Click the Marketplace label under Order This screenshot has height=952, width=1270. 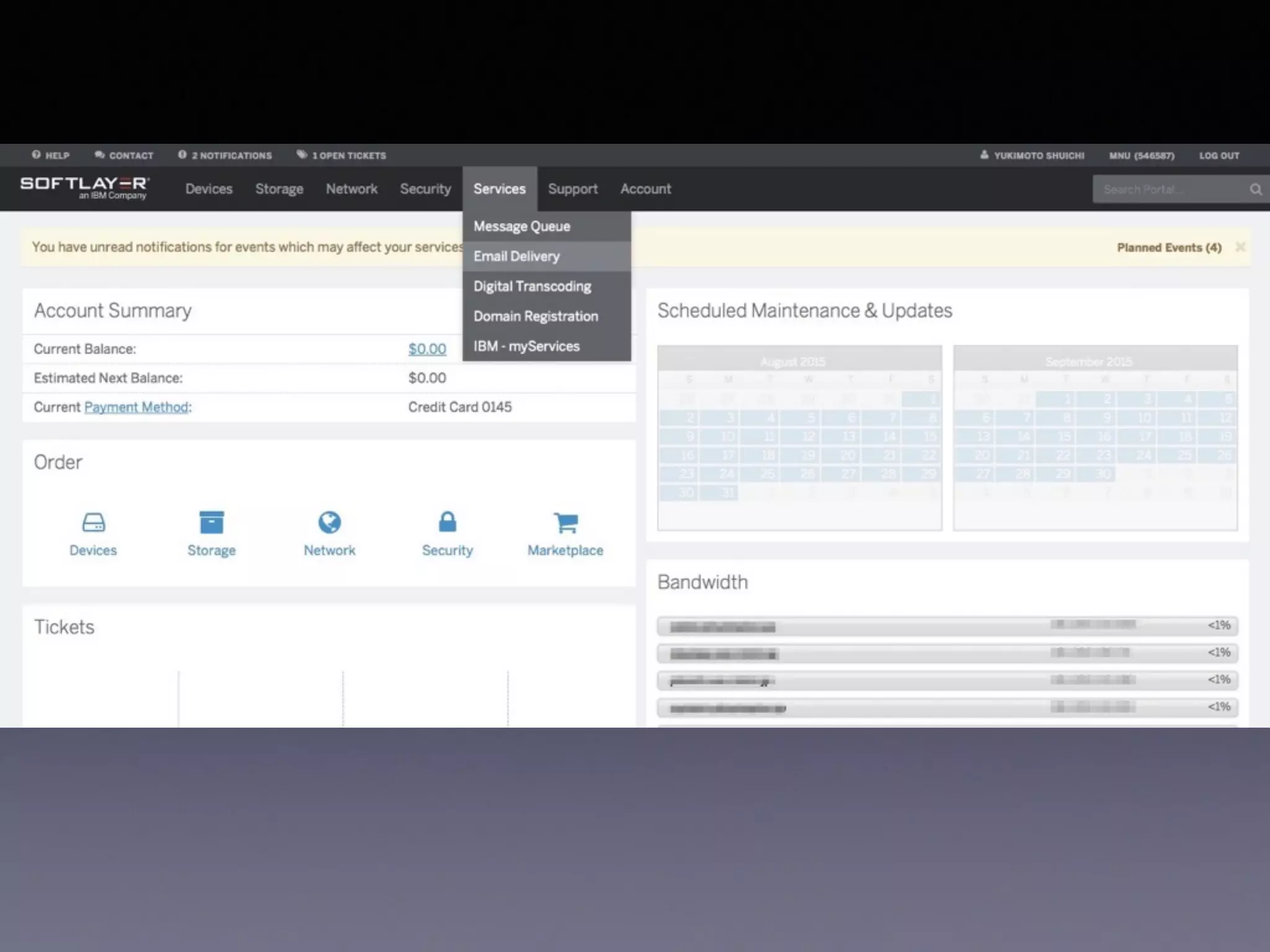point(566,550)
